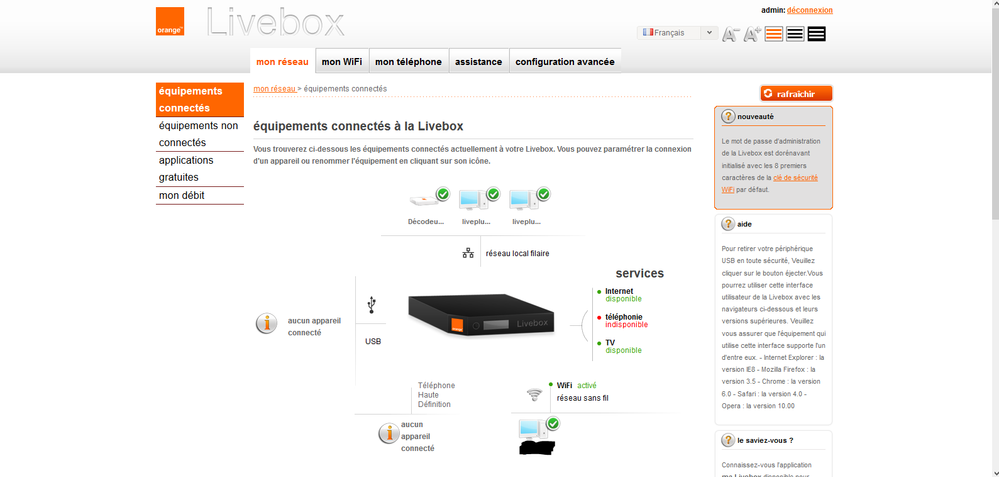
Task: Open the Français language dropdown
Action: pyautogui.click(x=677, y=32)
